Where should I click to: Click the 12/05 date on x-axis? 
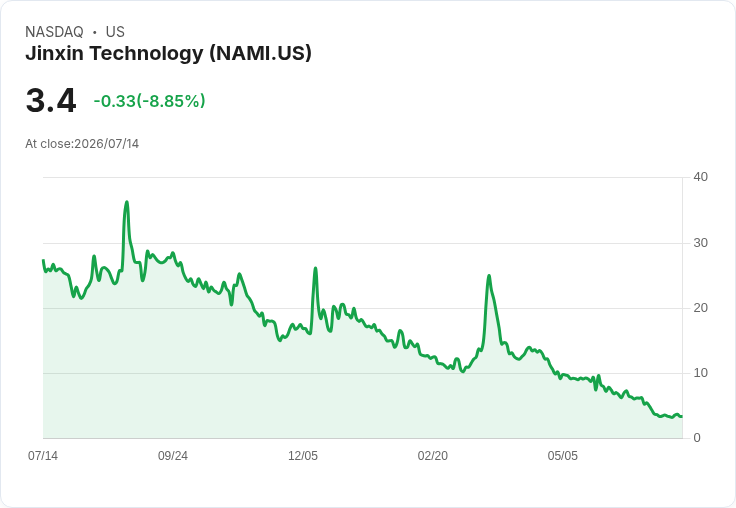coord(303,455)
